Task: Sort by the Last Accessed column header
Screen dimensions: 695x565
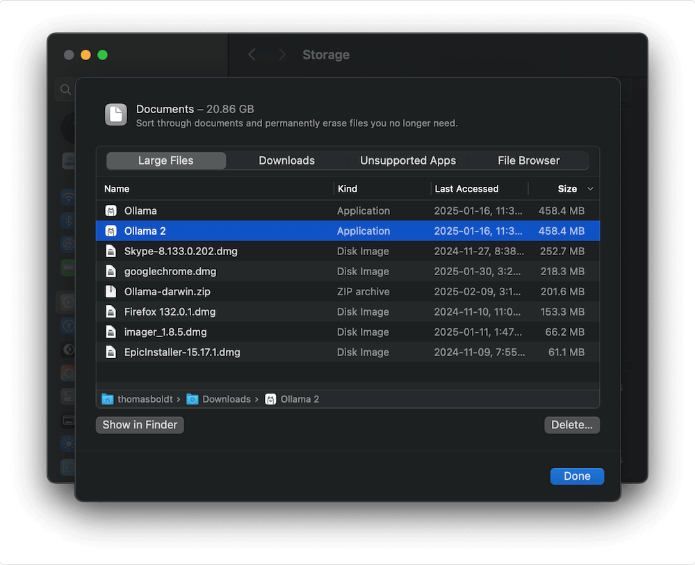Action: (x=466, y=189)
